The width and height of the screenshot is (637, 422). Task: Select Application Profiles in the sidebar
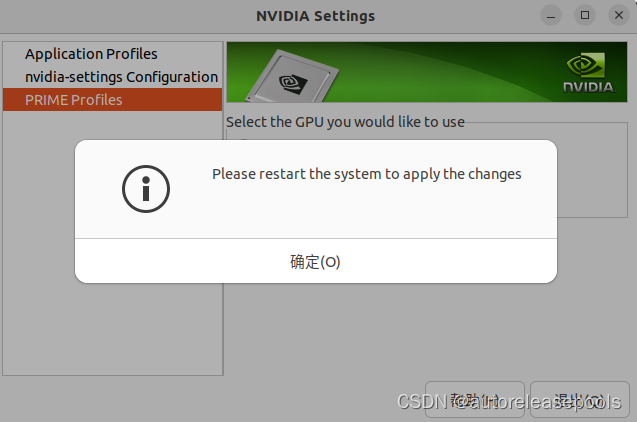point(91,54)
